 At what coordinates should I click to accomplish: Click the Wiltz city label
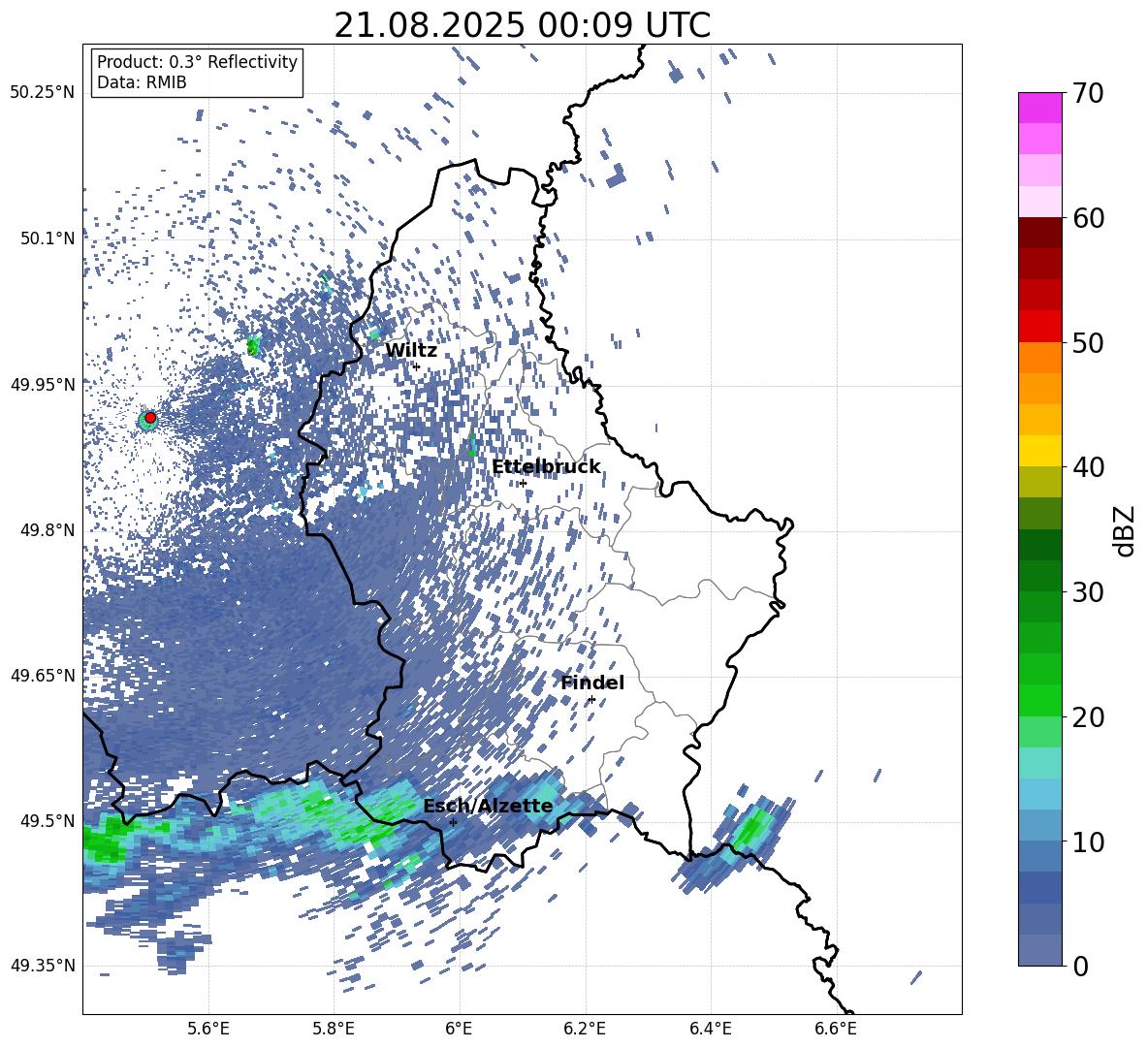point(411,351)
